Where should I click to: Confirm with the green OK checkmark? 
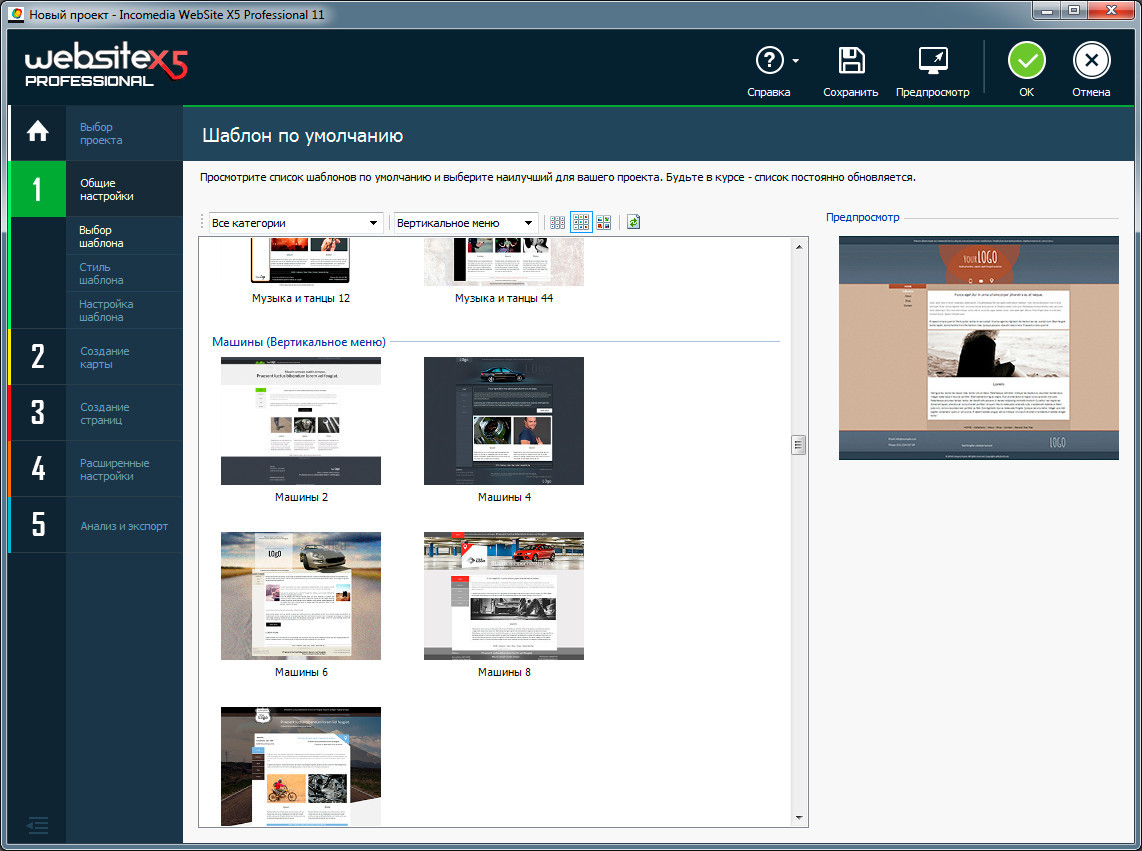[x=1026, y=61]
